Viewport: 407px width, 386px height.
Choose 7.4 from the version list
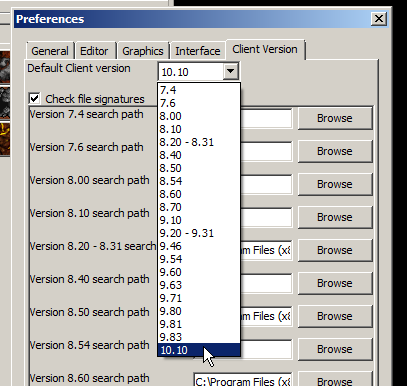click(199, 90)
